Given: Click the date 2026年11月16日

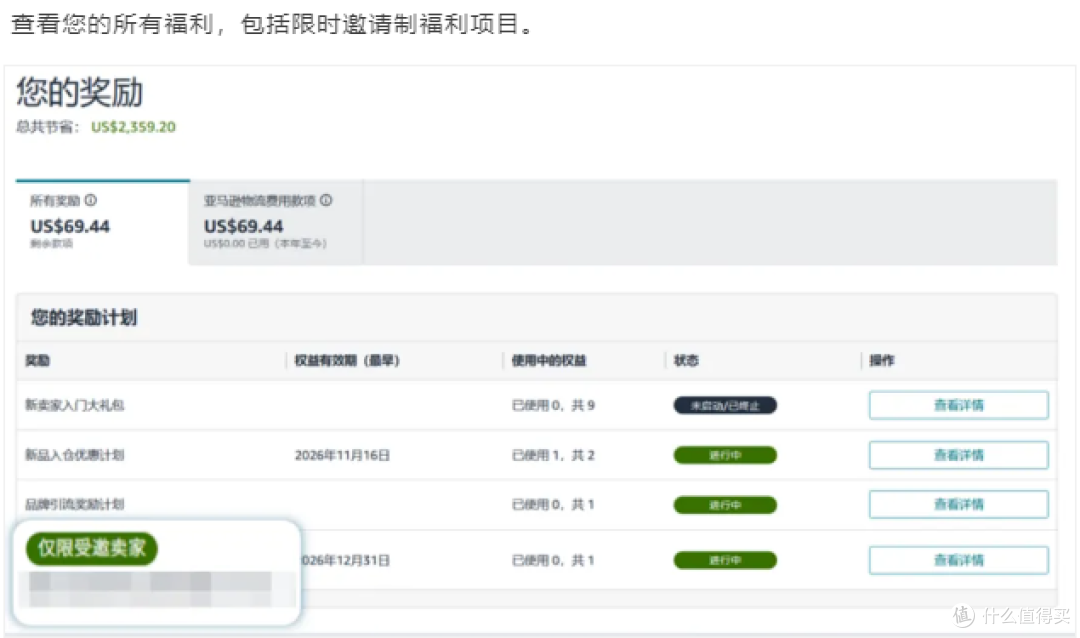Looking at the screenshot, I should pyautogui.click(x=342, y=455).
